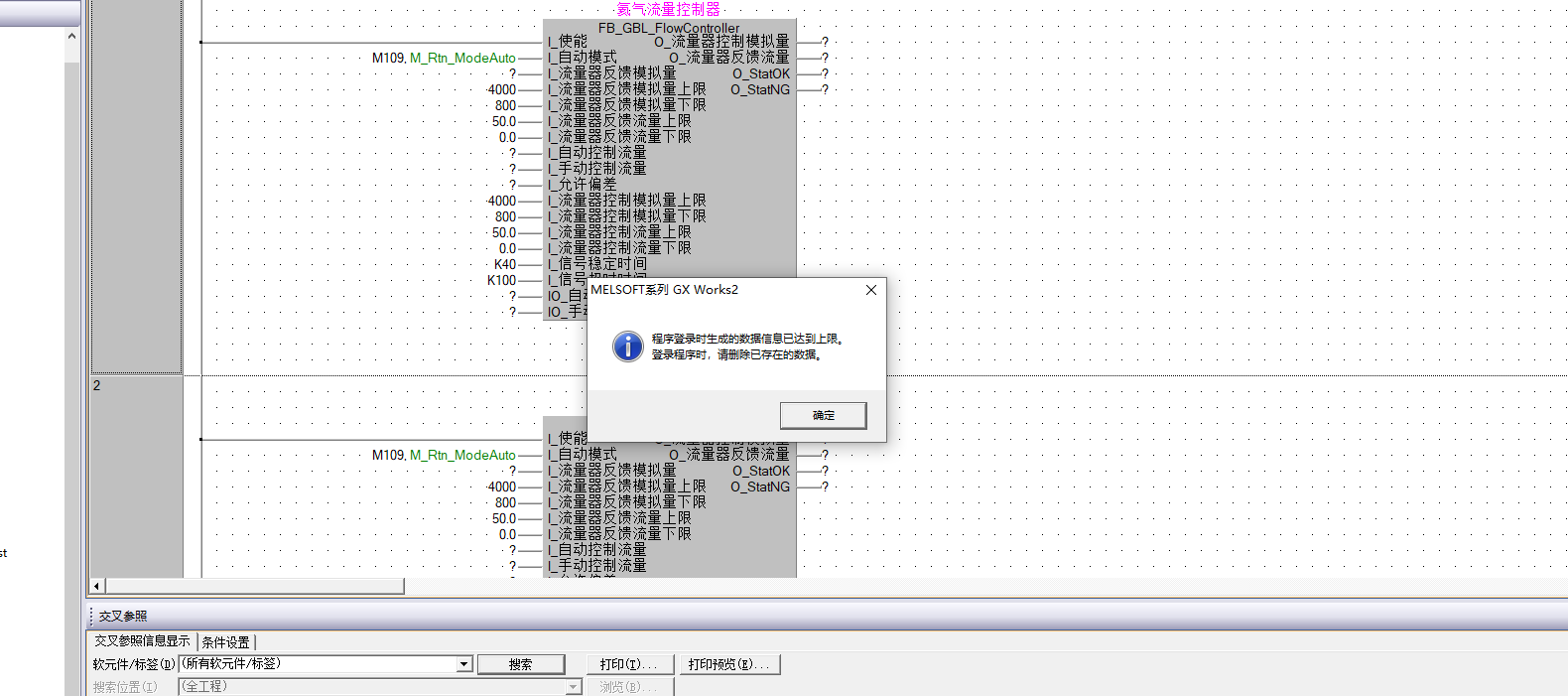
Task: Click the 打印(T)... button
Action: tap(628, 664)
